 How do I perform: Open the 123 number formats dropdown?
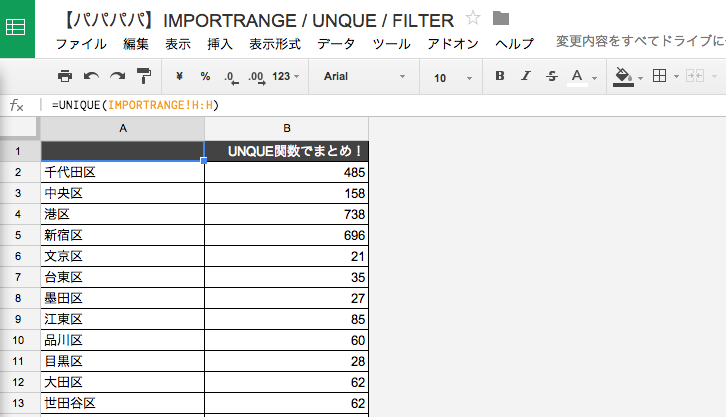pos(285,76)
